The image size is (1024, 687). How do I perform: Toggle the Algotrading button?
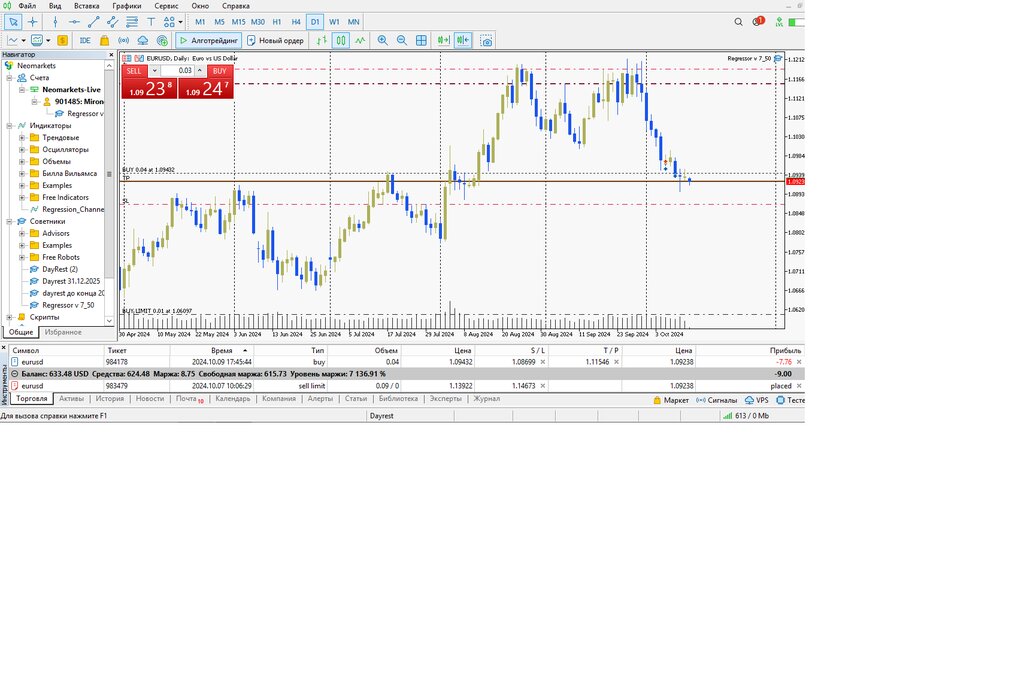click(x=208, y=40)
